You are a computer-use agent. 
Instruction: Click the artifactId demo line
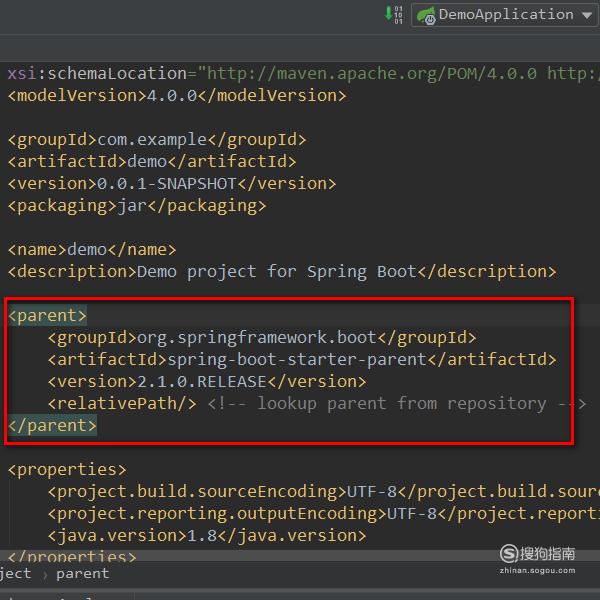click(152, 161)
